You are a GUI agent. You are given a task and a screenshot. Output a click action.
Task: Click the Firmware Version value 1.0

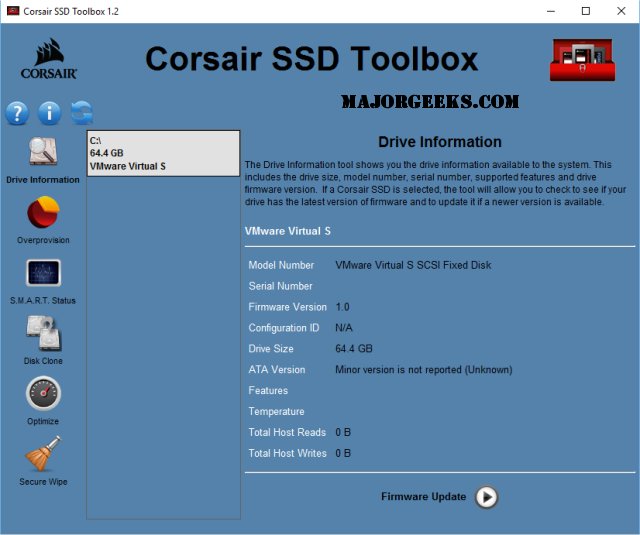pos(342,307)
